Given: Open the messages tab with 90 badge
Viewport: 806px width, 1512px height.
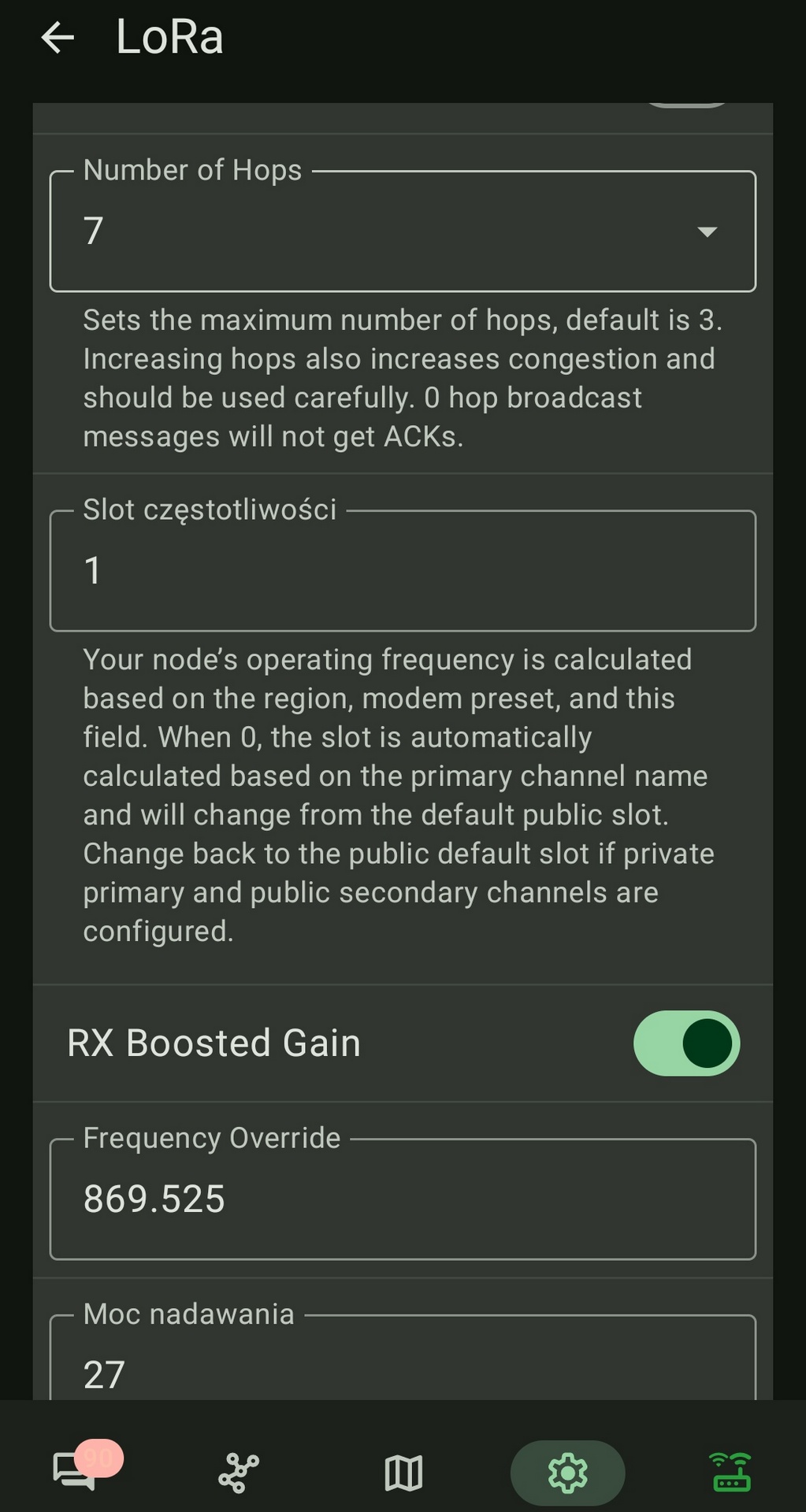Looking at the screenshot, I should 74,1471.
